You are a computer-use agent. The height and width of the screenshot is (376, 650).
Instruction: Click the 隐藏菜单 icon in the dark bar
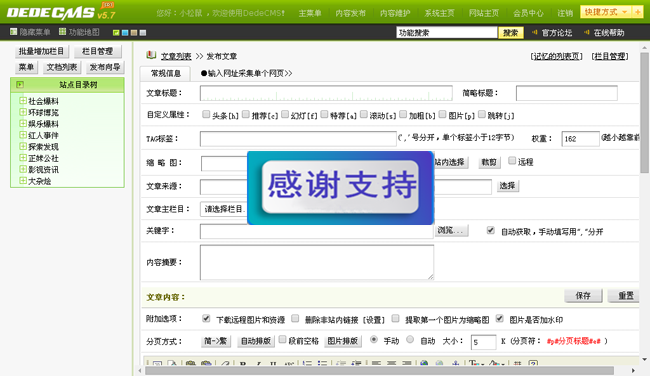(x=14, y=32)
